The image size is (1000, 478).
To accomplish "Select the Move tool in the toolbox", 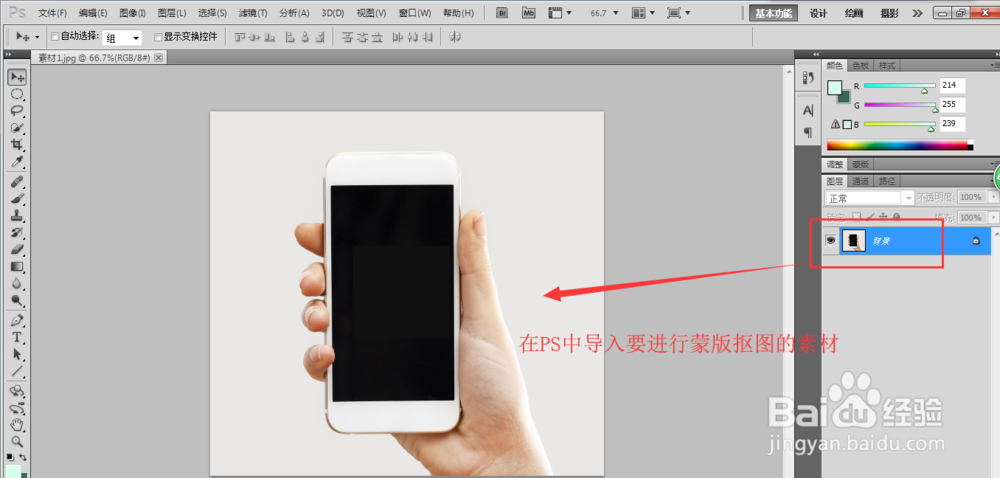I will 17,77.
